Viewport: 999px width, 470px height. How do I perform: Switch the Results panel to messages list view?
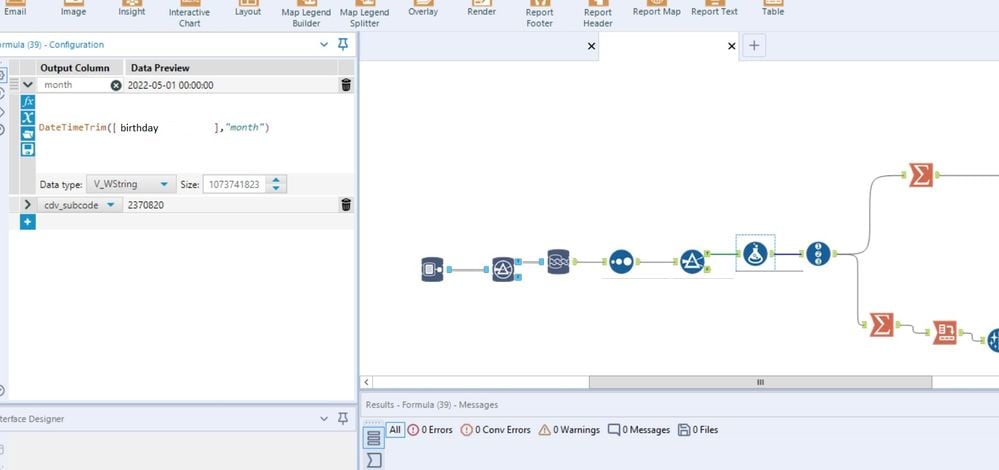[x=374, y=438]
